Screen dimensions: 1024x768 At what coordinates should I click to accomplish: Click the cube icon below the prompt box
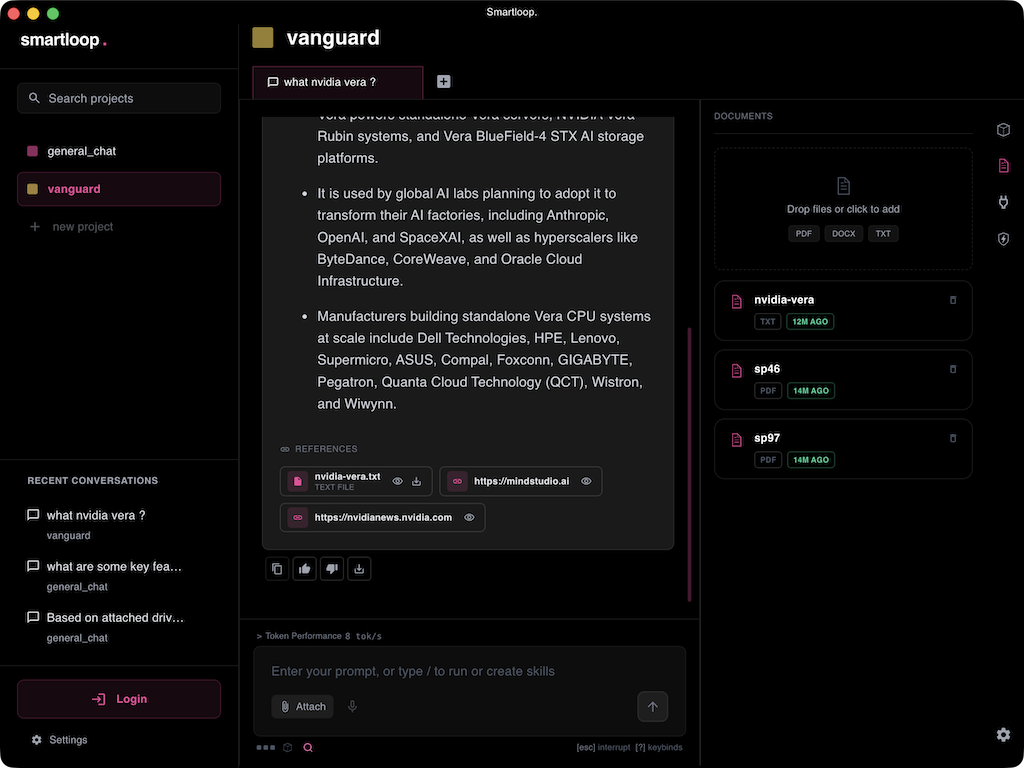287,748
